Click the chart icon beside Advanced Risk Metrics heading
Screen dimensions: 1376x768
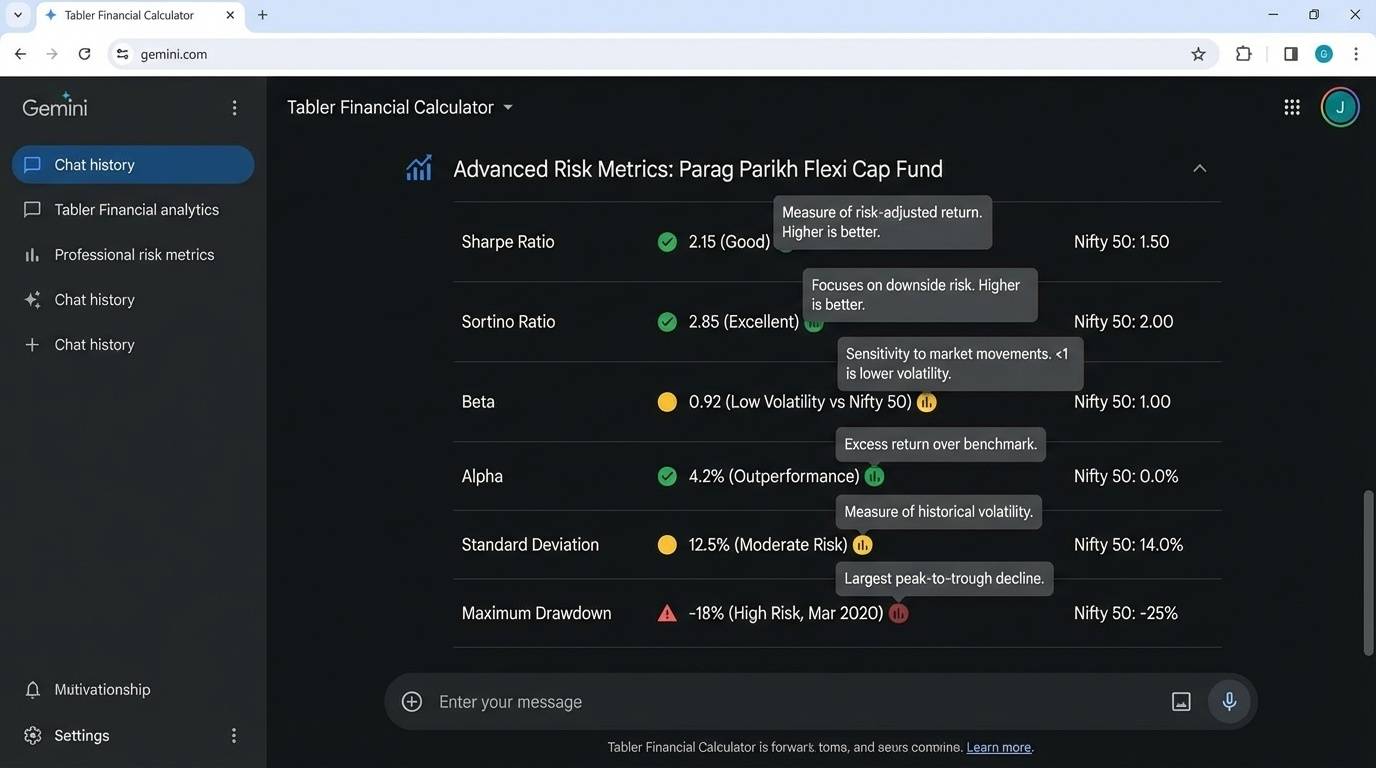click(x=418, y=167)
